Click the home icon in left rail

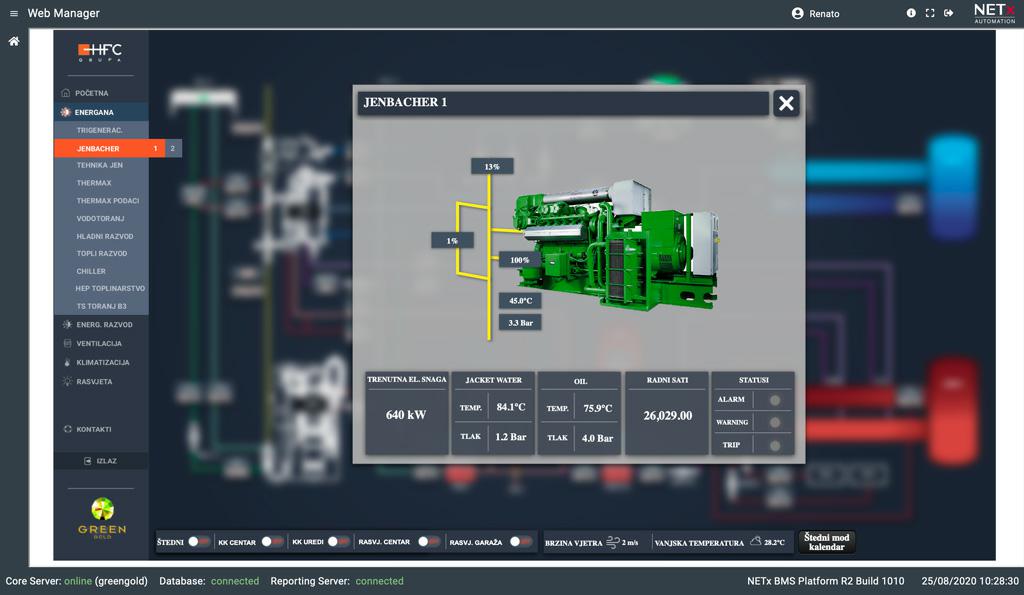tap(14, 42)
